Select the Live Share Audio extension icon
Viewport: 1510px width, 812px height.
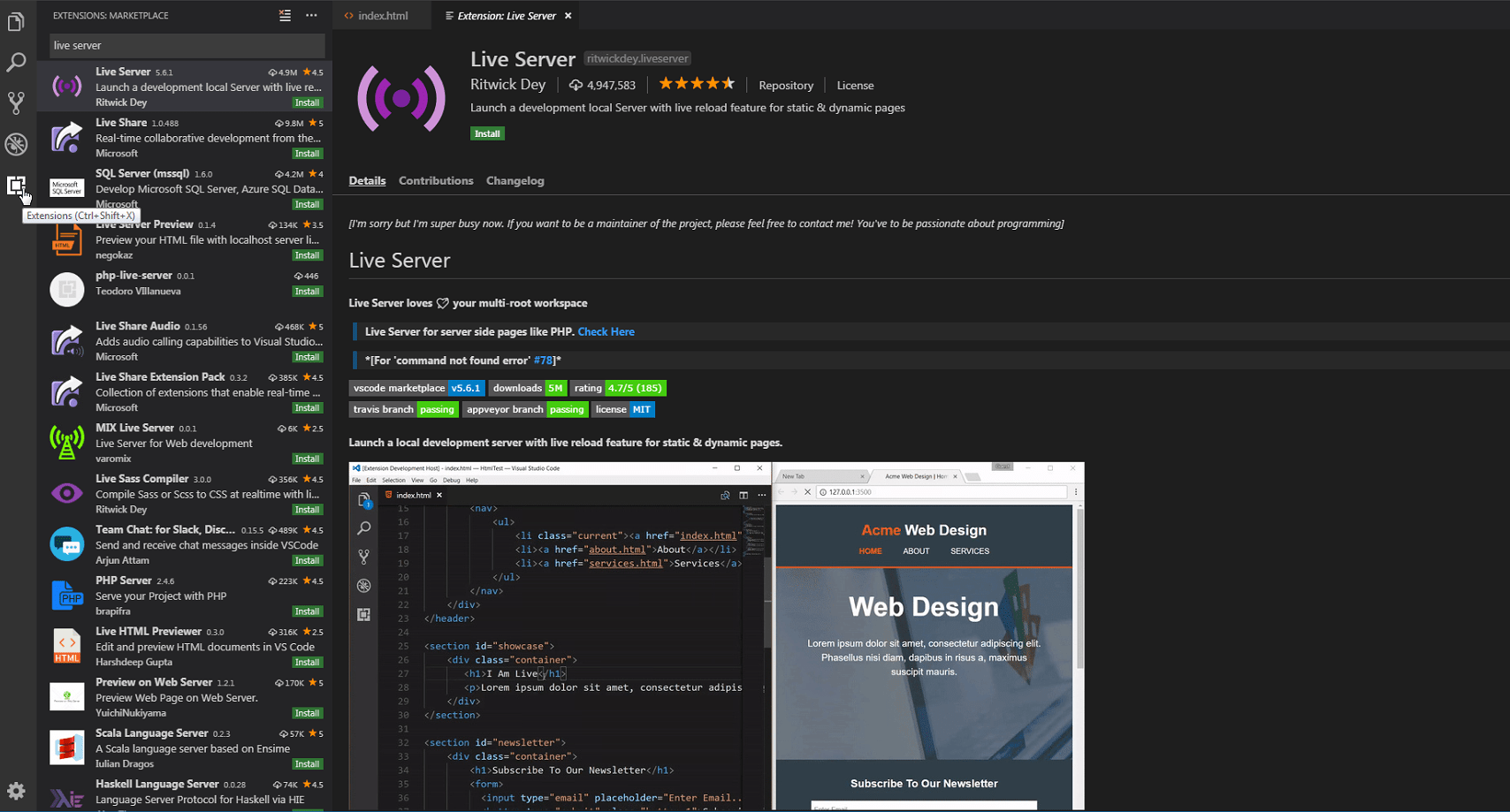67,340
